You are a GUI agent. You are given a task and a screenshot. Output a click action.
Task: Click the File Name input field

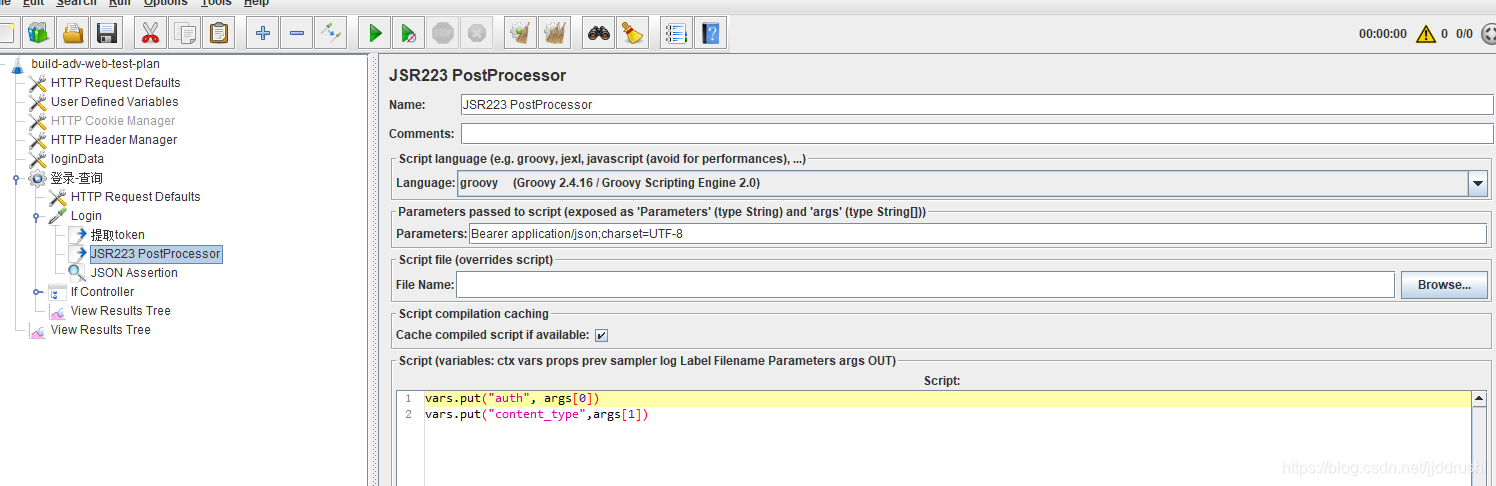point(925,285)
